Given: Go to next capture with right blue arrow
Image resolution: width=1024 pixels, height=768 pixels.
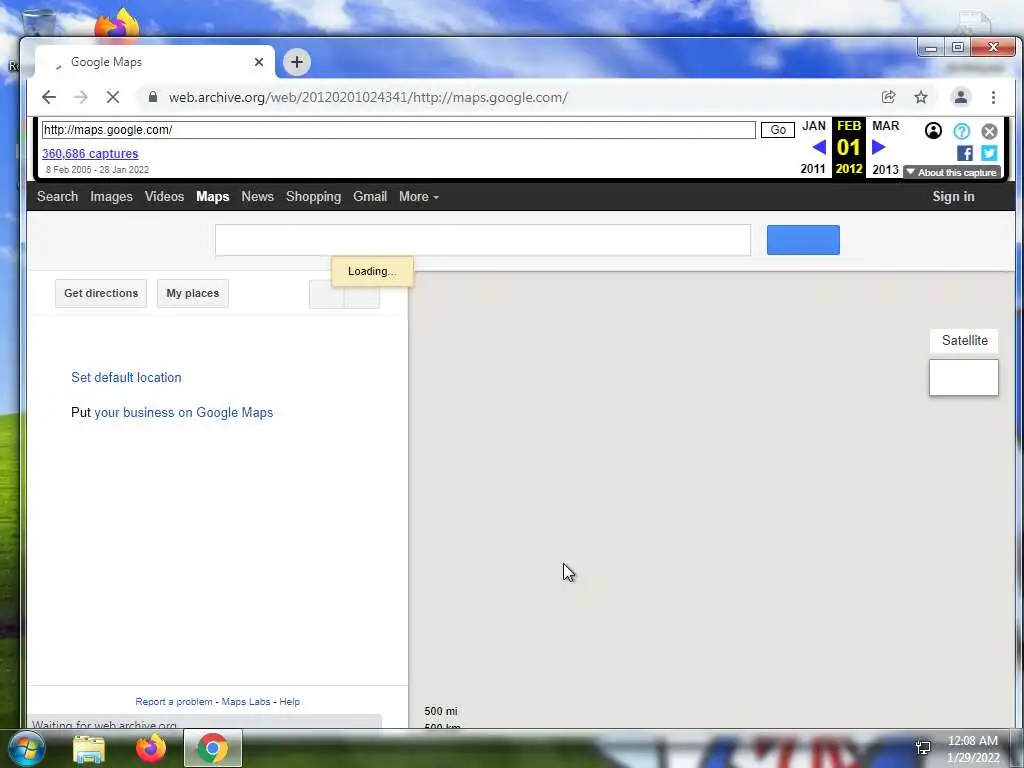Looking at the screenshot, I should 878,147.
